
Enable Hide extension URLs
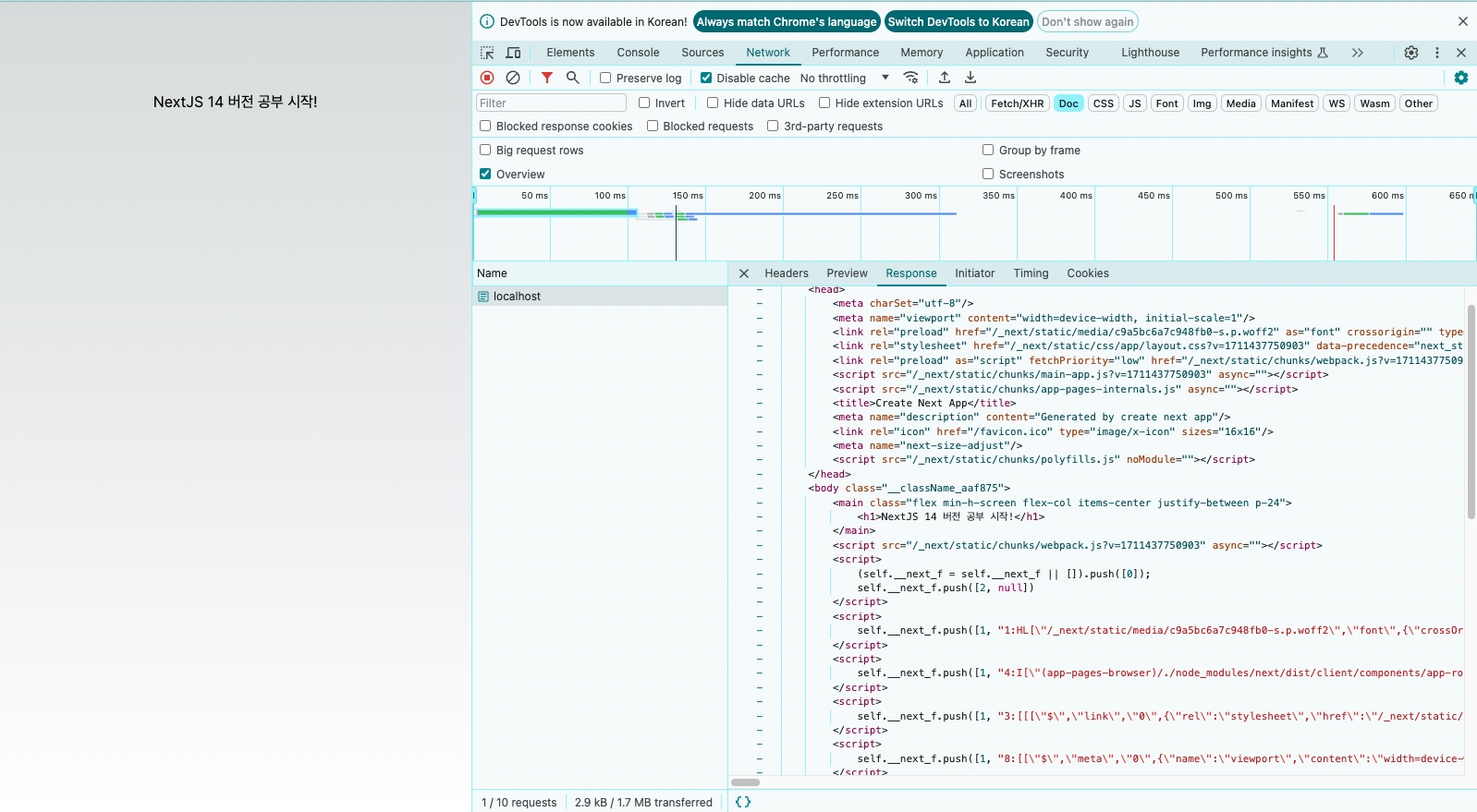coord(824,103)
